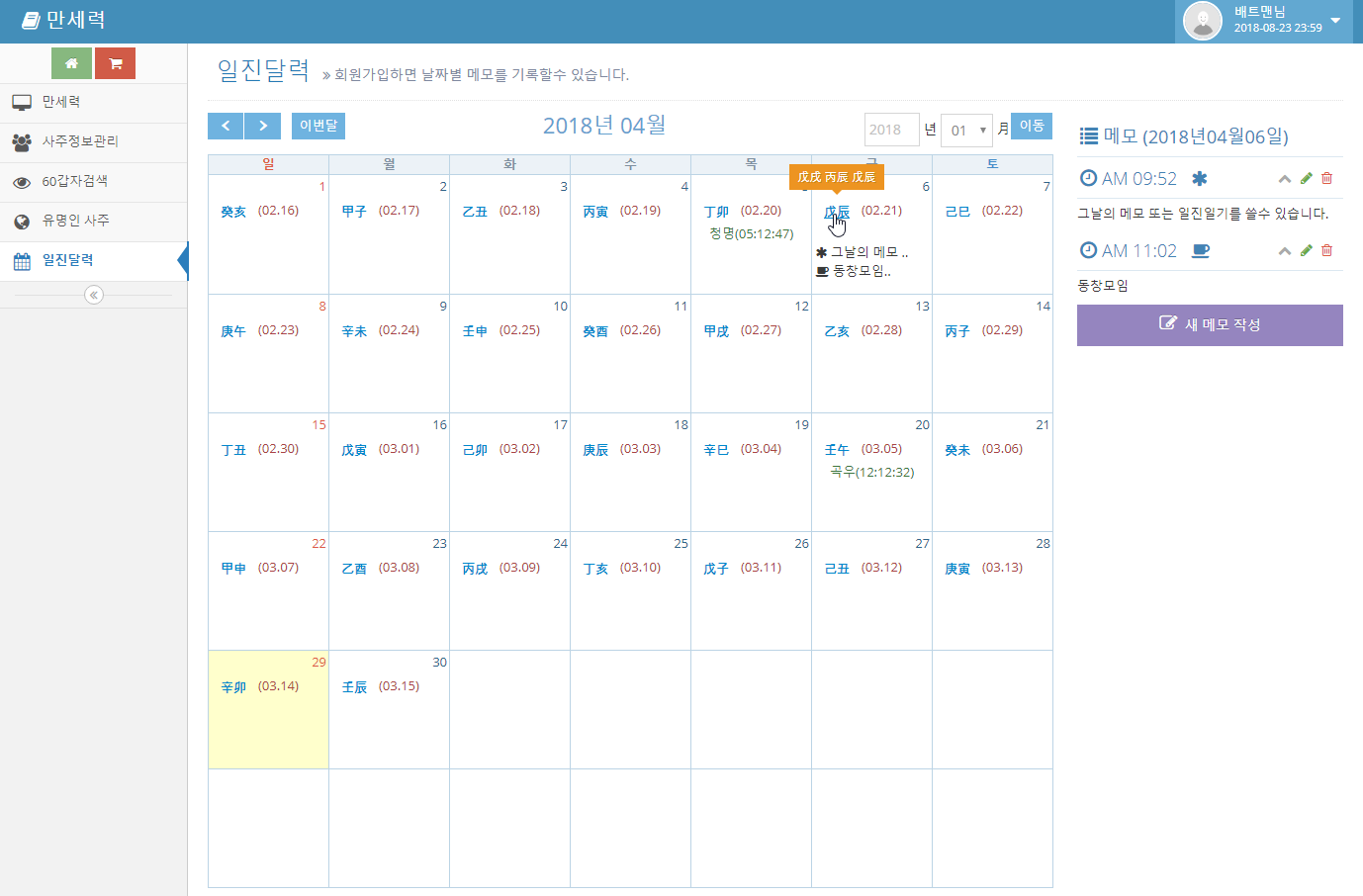
Task: Click the user avatar in header
Action: click(x=1203, y=21)
